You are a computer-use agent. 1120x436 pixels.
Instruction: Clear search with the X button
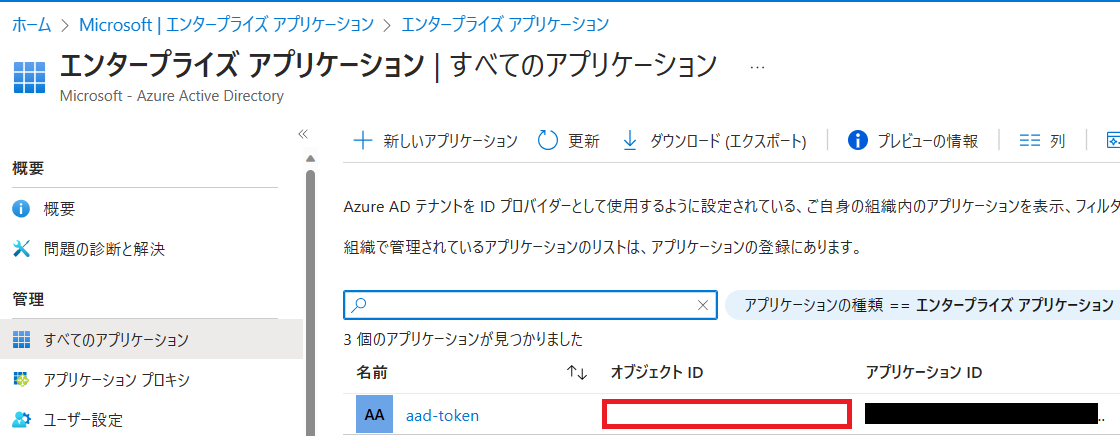(x=703, y=305)
